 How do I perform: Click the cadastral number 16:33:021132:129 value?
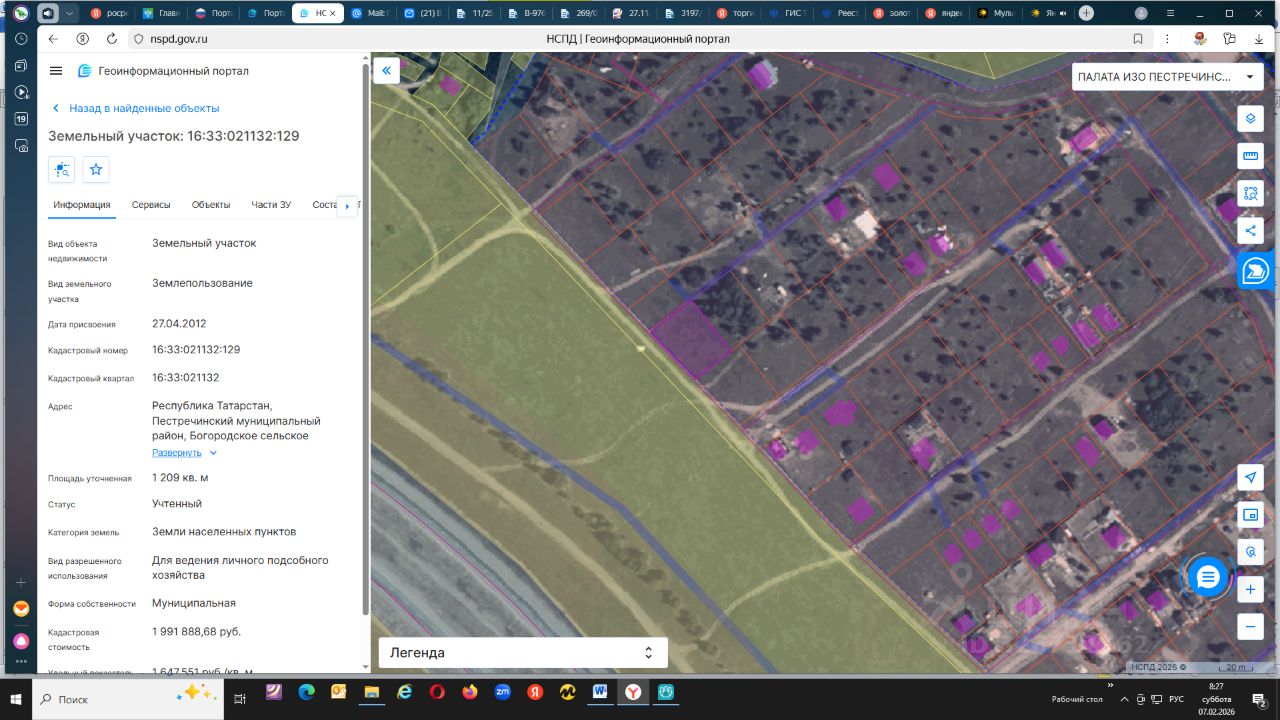(x=196, y=350)
